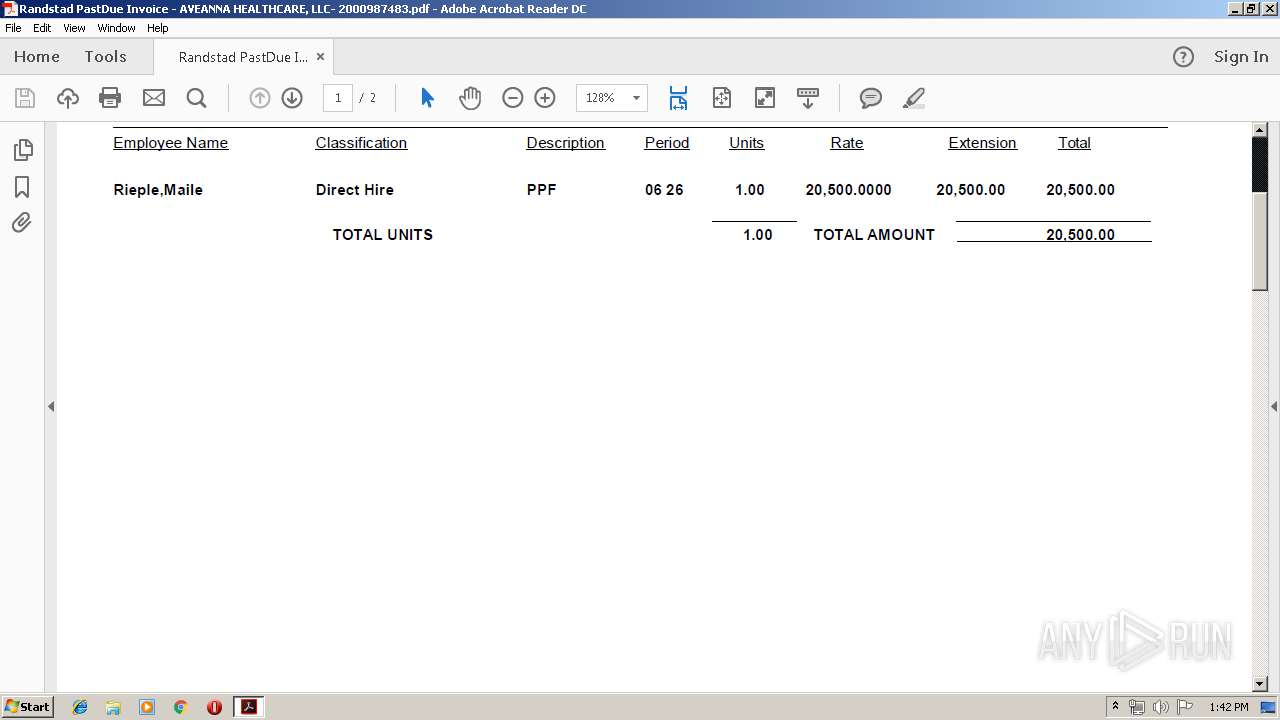The height and width of the screenshot is (720, 1280).
Task: Click the Acrobat Reader taskbar button
Action: (x=248, y=707)
